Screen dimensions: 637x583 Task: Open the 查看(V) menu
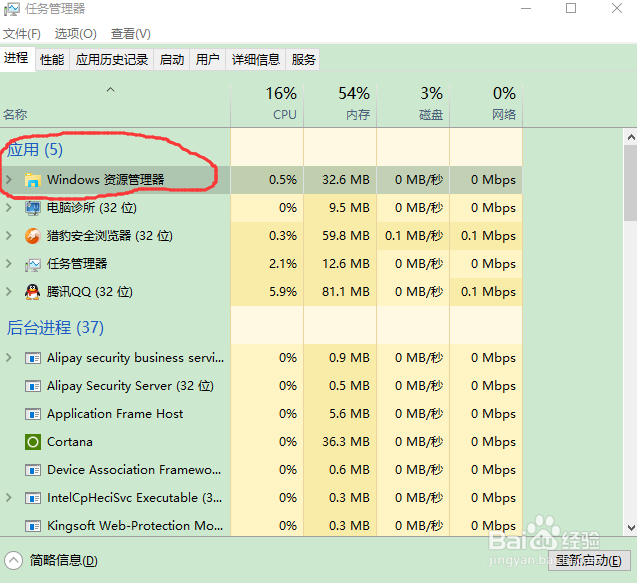coord(130,34)
